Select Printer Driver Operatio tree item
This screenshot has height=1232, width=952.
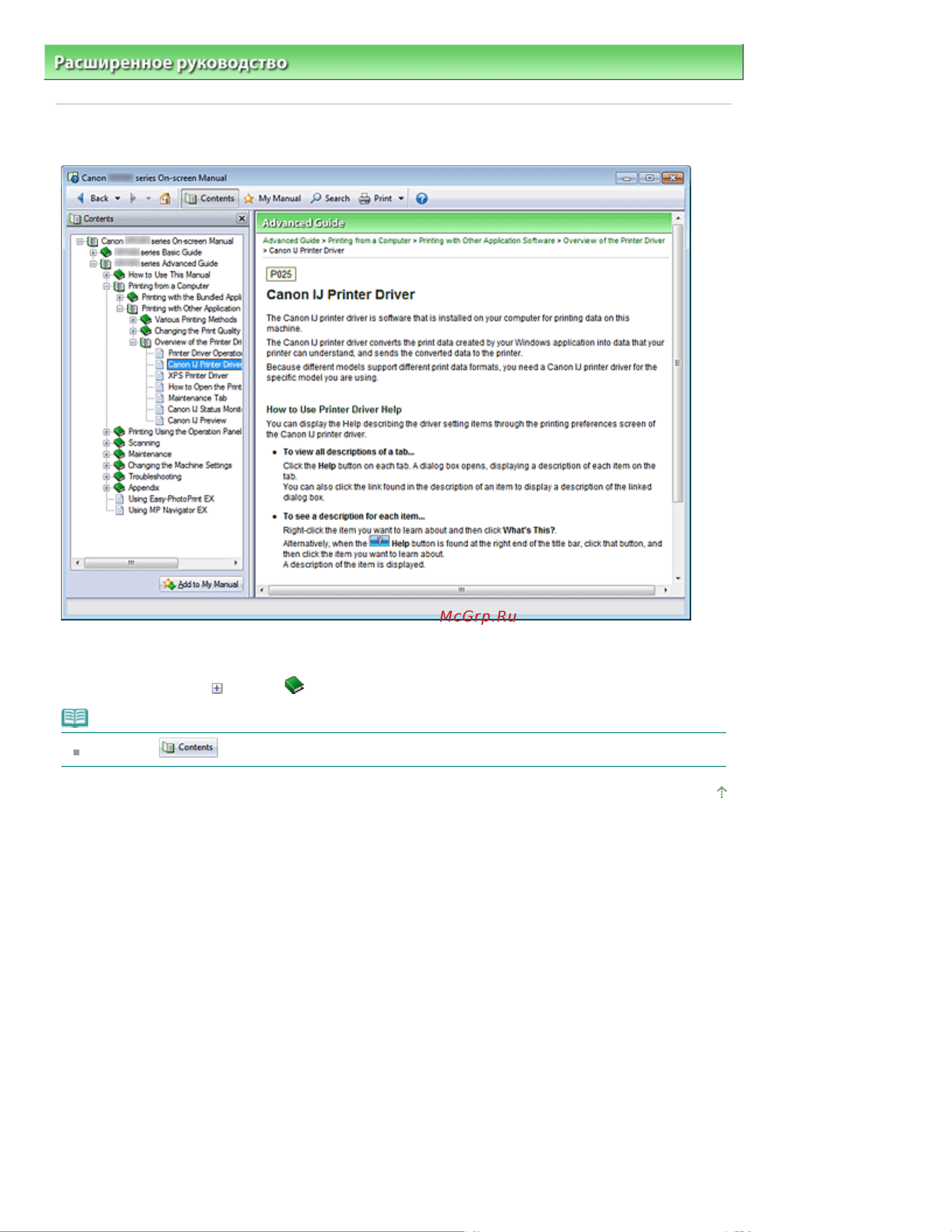click(205, 353)
